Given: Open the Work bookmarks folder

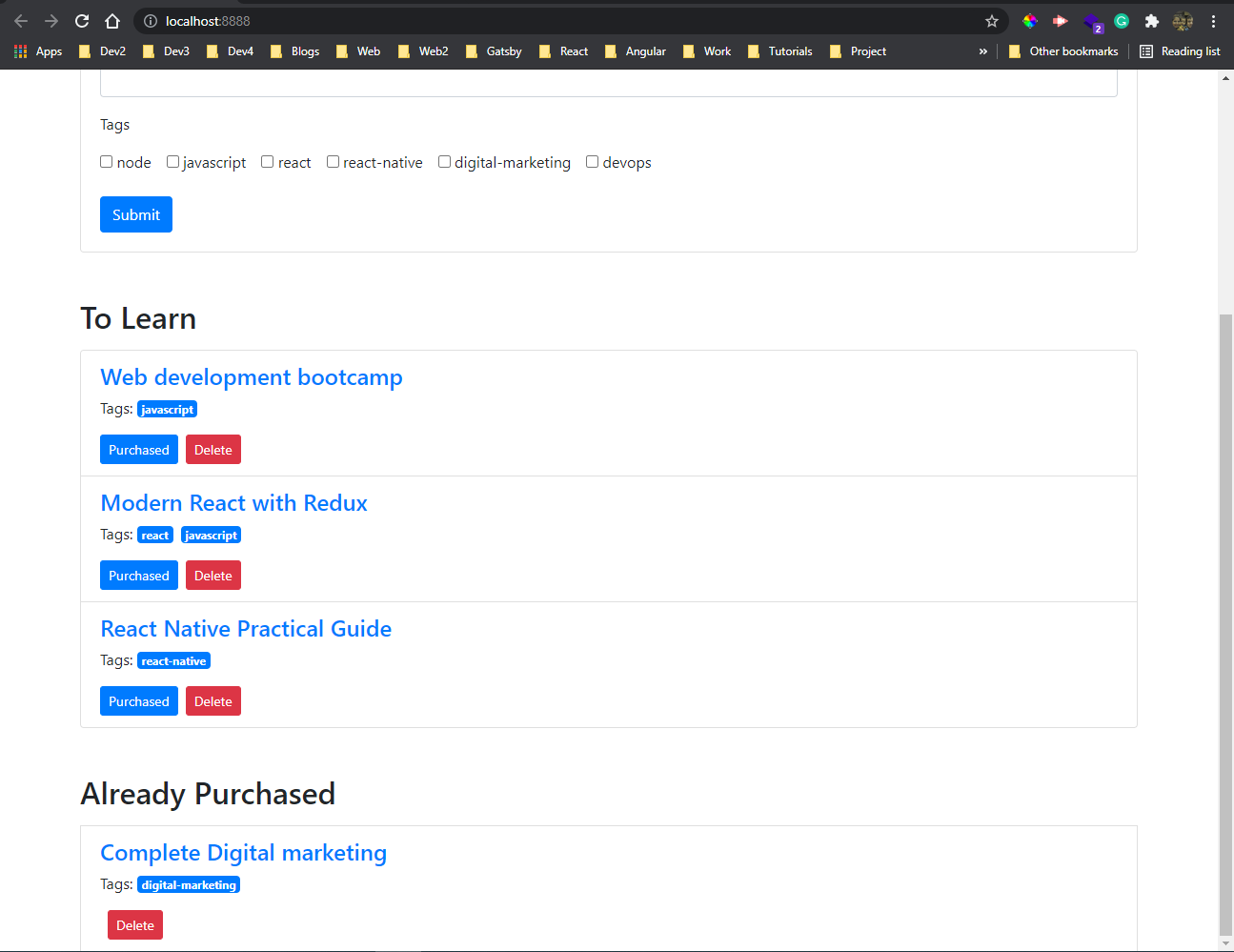Looking at the screenshot, I should pos(707,51).
